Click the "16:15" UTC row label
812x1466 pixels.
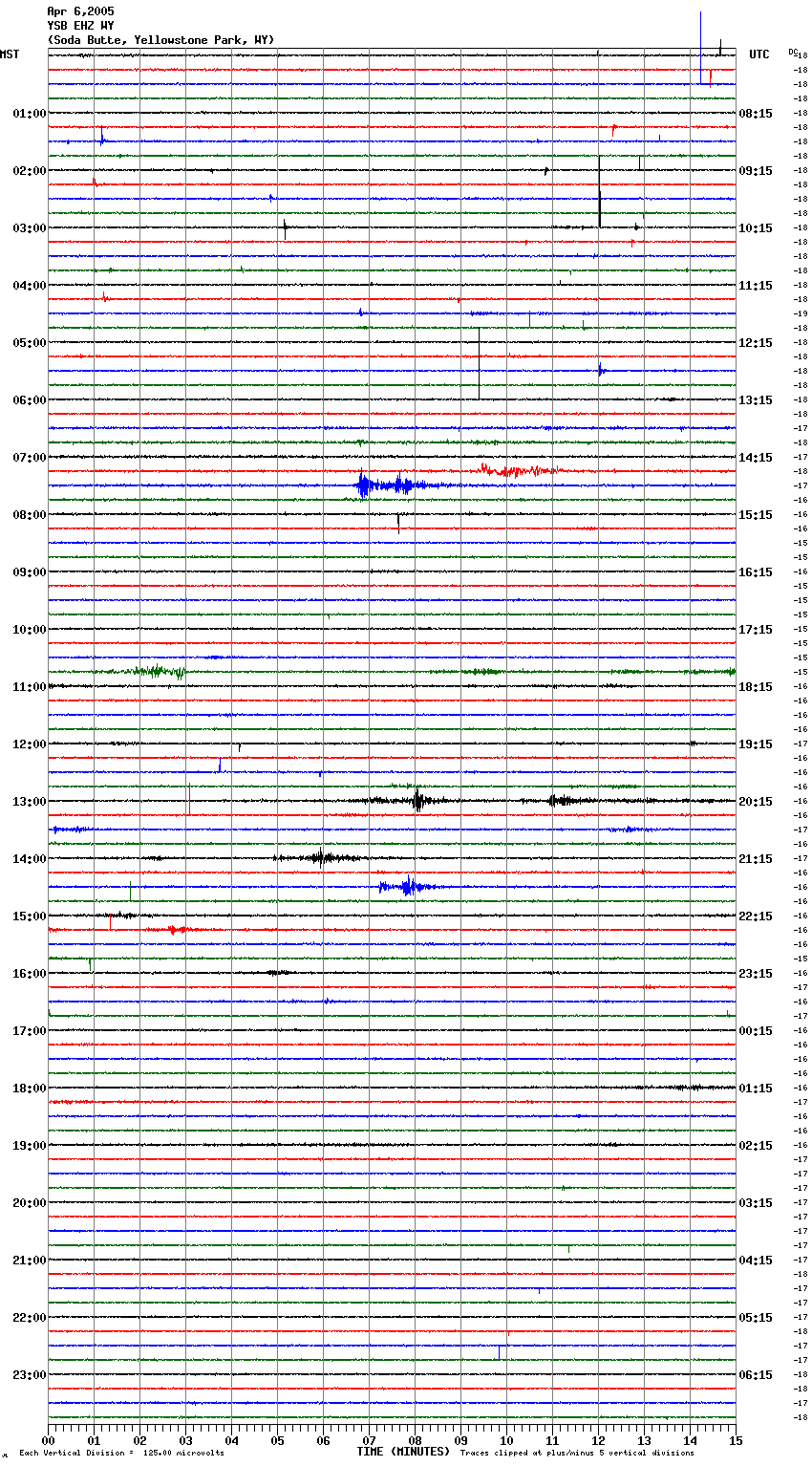756,572
